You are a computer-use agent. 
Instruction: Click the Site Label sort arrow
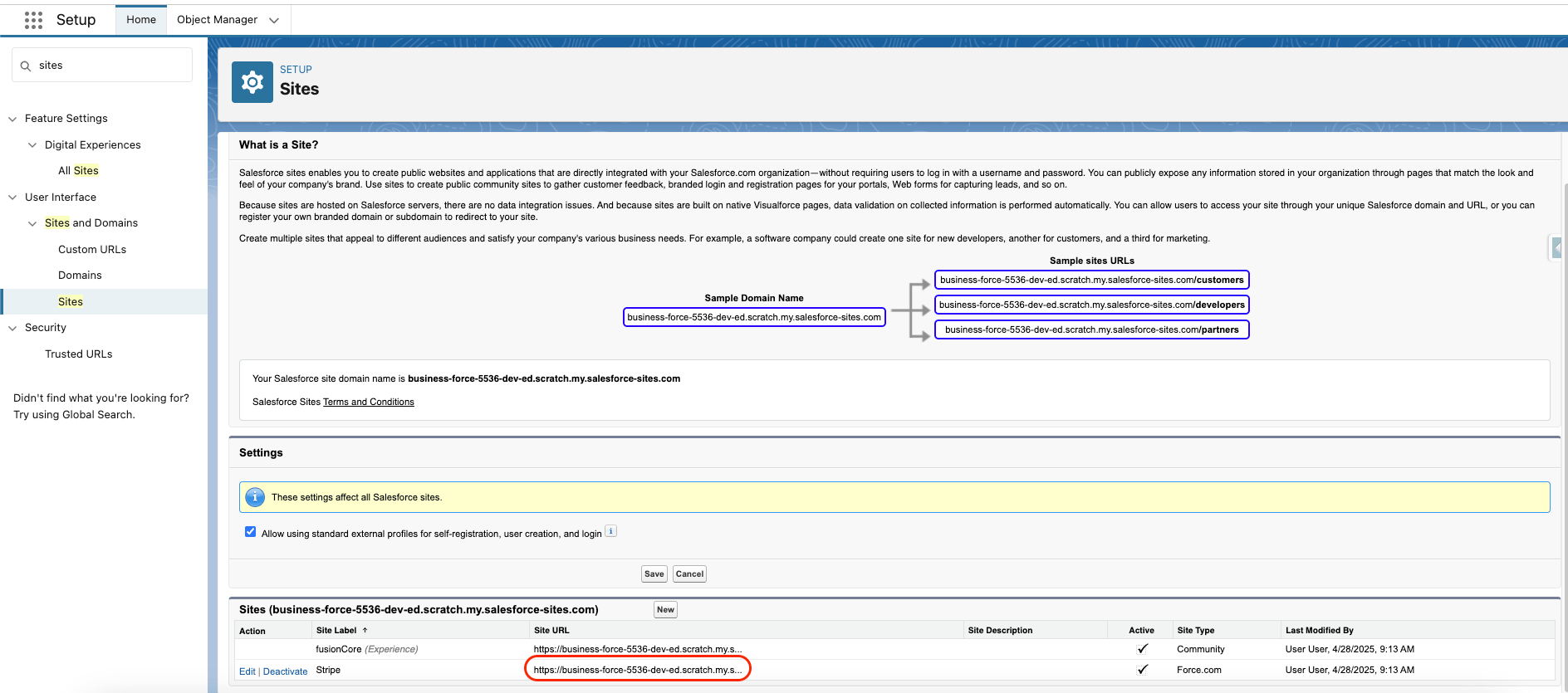pos(365,631)
